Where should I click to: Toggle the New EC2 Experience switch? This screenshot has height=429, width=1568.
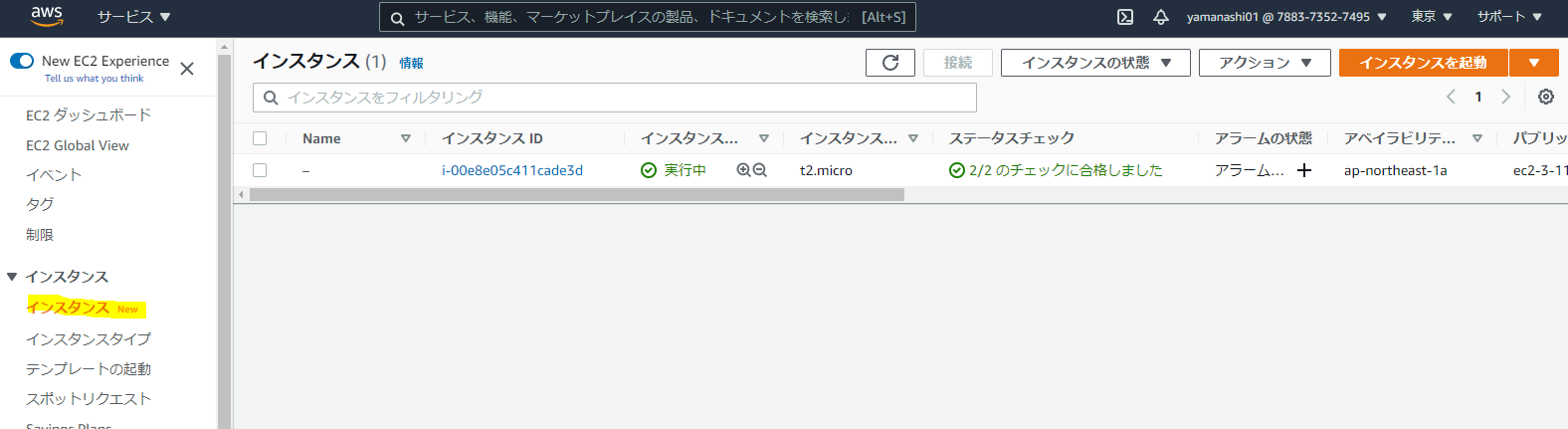[x=22, y=61]
